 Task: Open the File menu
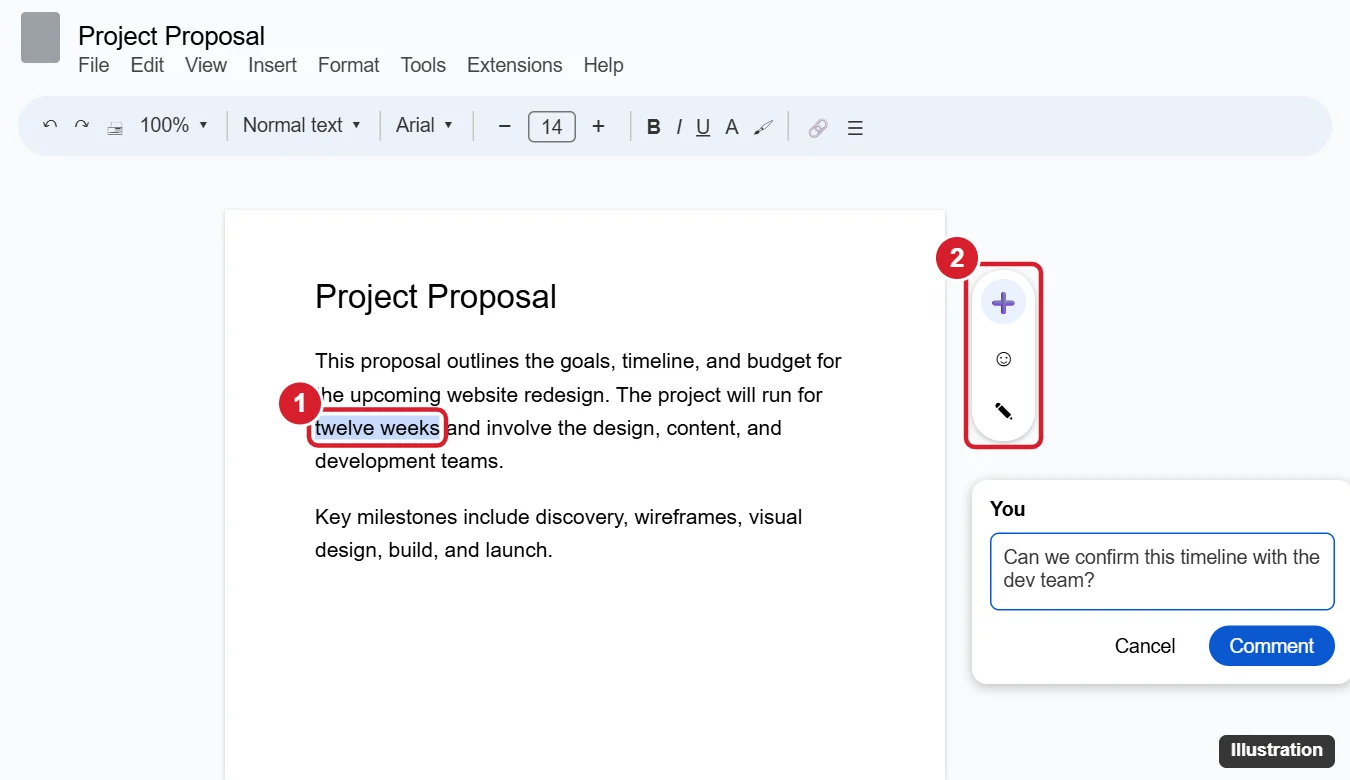(94, 65)
